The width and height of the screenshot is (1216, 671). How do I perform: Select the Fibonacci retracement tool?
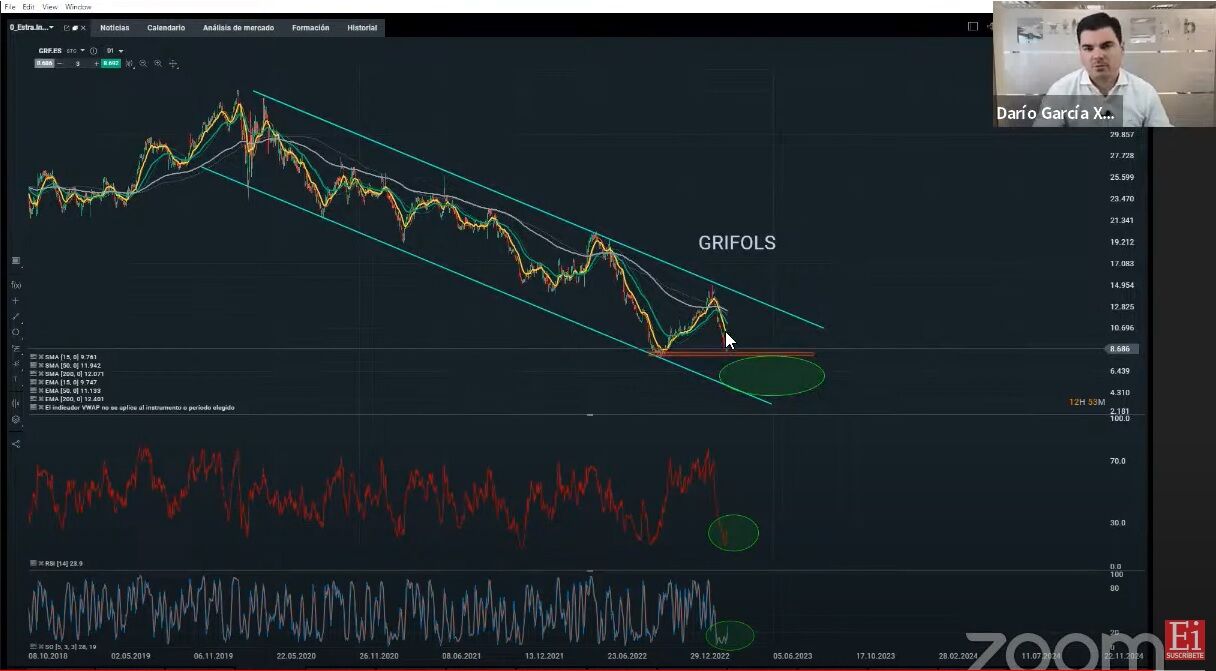pyautogui.click(x=15, y=348)
